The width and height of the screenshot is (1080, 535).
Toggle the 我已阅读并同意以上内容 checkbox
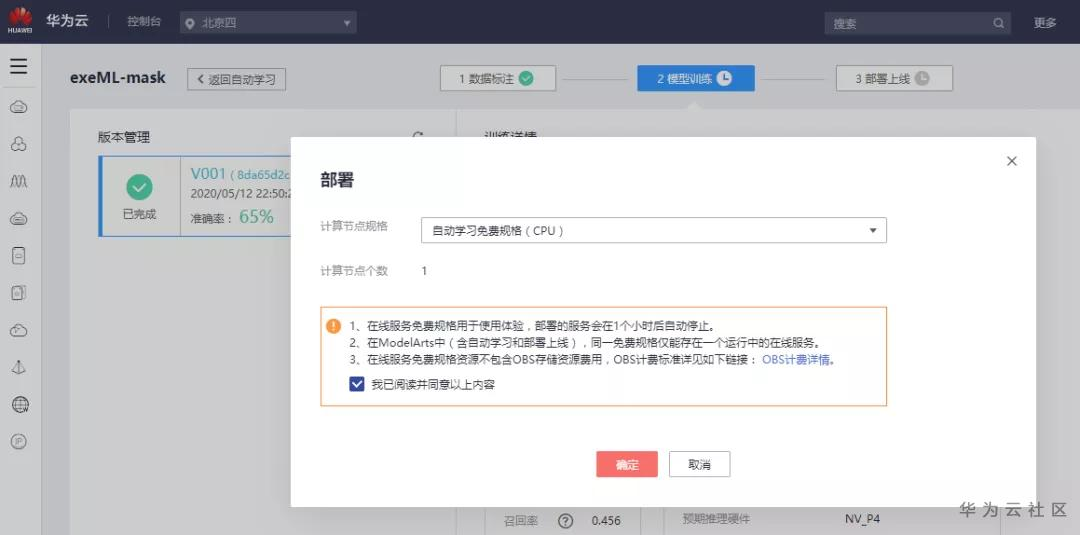pyautogui.click(x=357, y=383)
